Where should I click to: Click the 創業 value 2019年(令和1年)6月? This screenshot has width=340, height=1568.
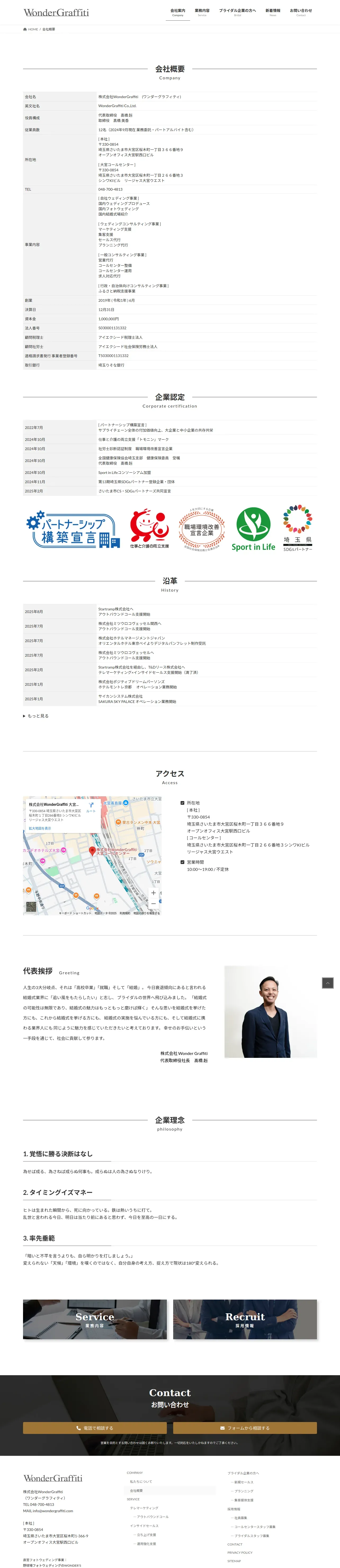pyautogui.click(x=117, y=300)
